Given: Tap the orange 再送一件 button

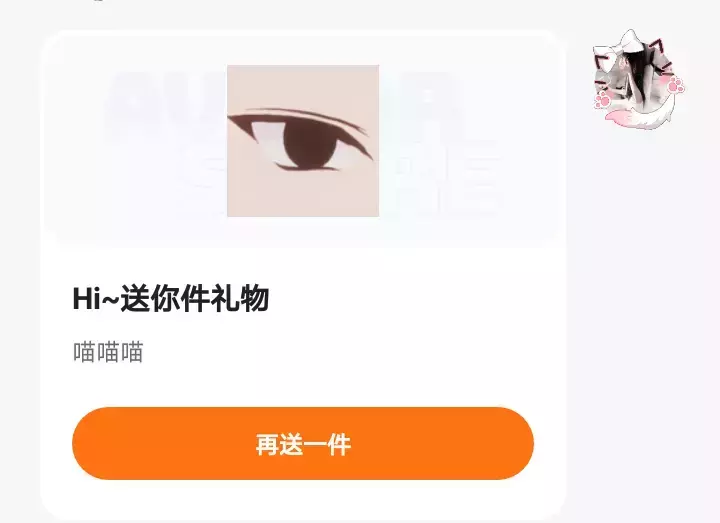Looking at the screenshot, I should 303,444.
